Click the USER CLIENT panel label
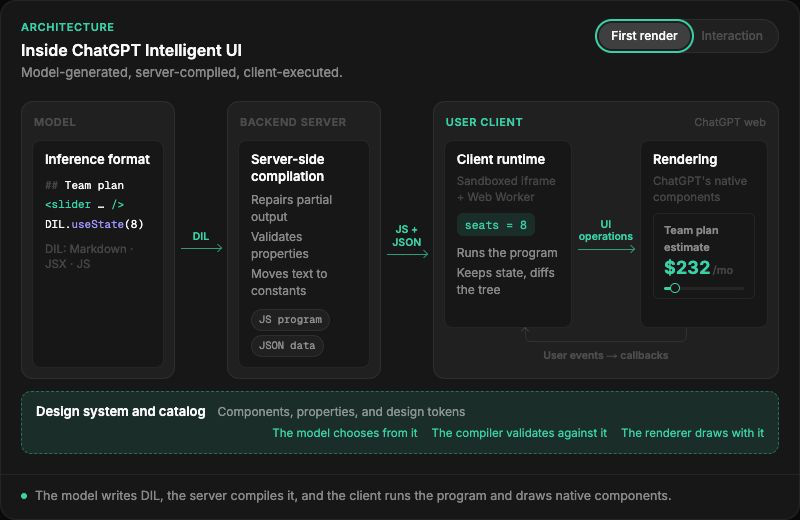 (x=484, y=122)
